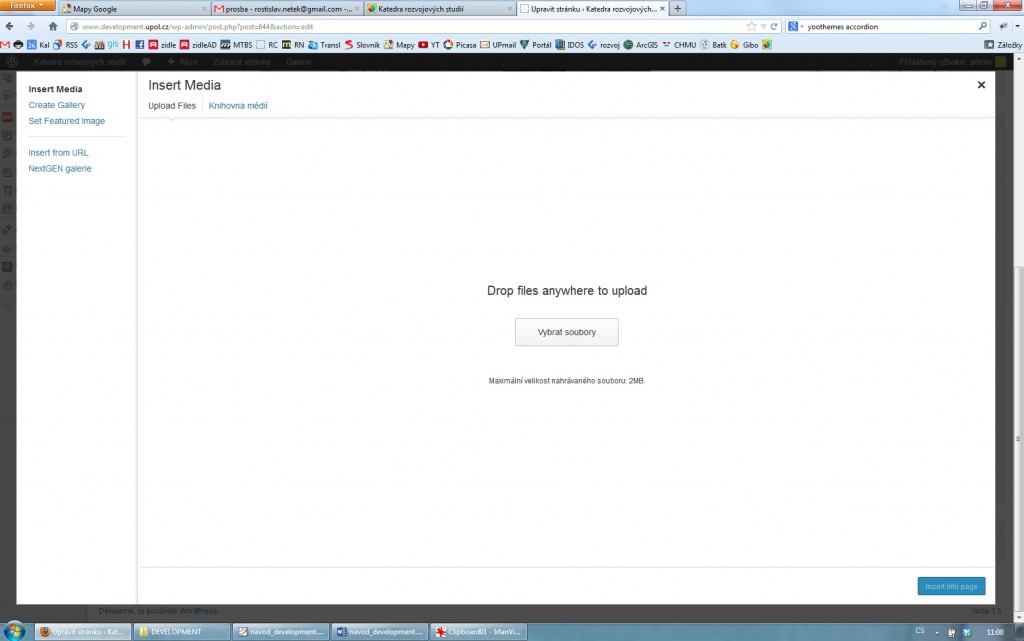Open the Kal calendar bookmark
The image size is (1024, 641).
38,44
